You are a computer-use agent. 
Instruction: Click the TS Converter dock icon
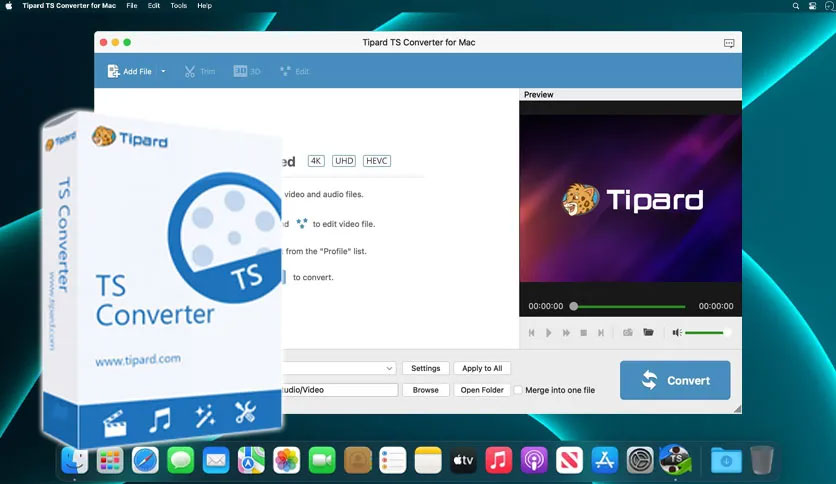pyautogui.click(x=676, y=459)
